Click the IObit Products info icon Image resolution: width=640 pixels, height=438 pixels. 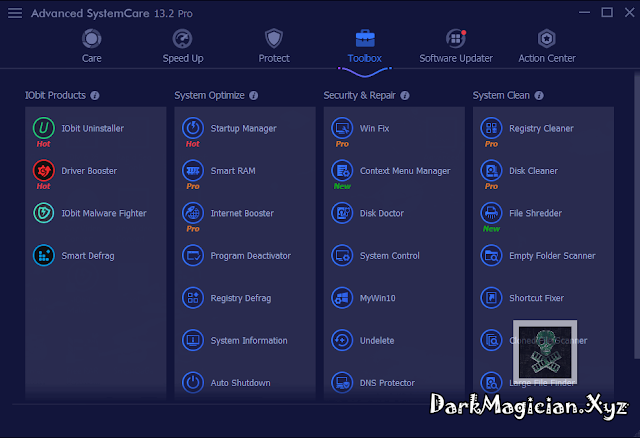click(x=95, y=96)
